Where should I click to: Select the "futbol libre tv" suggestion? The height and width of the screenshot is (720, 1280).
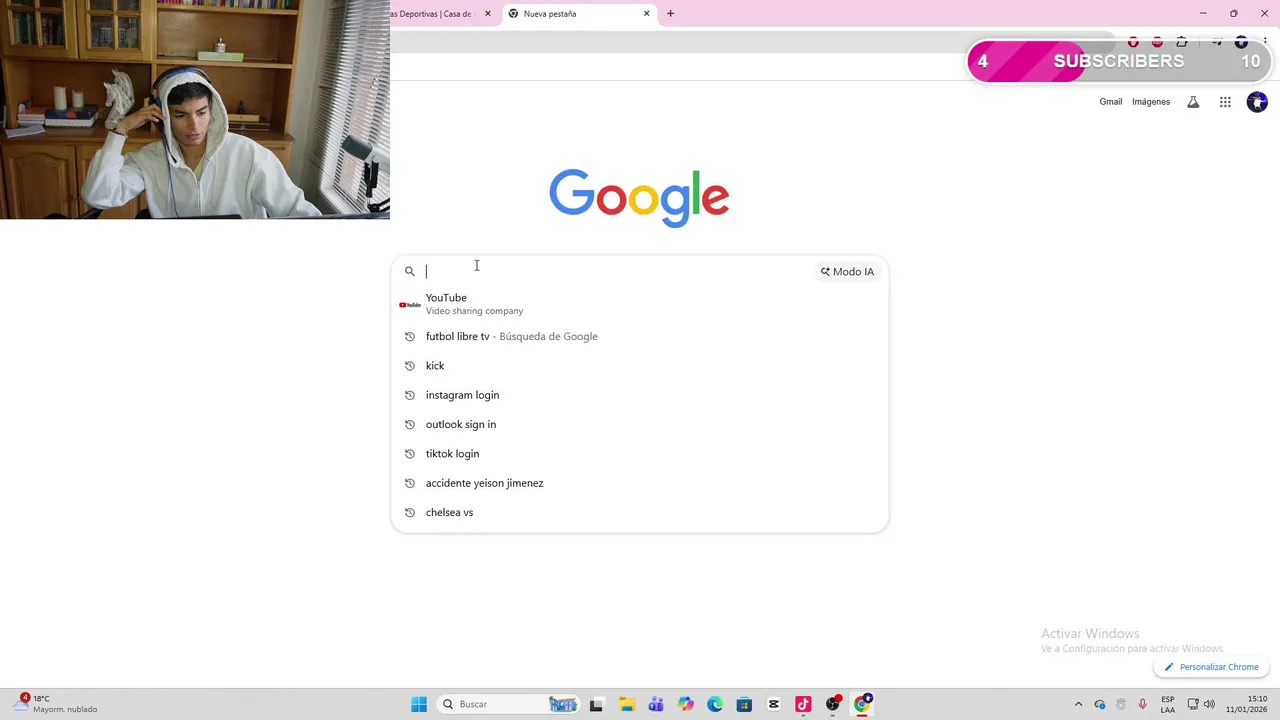[x=639, y=337]
